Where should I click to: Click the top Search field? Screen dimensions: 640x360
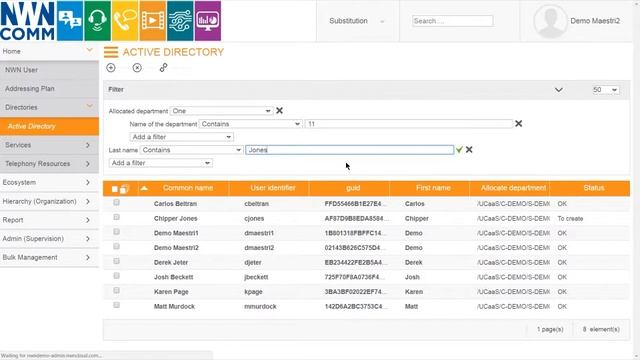453,21
